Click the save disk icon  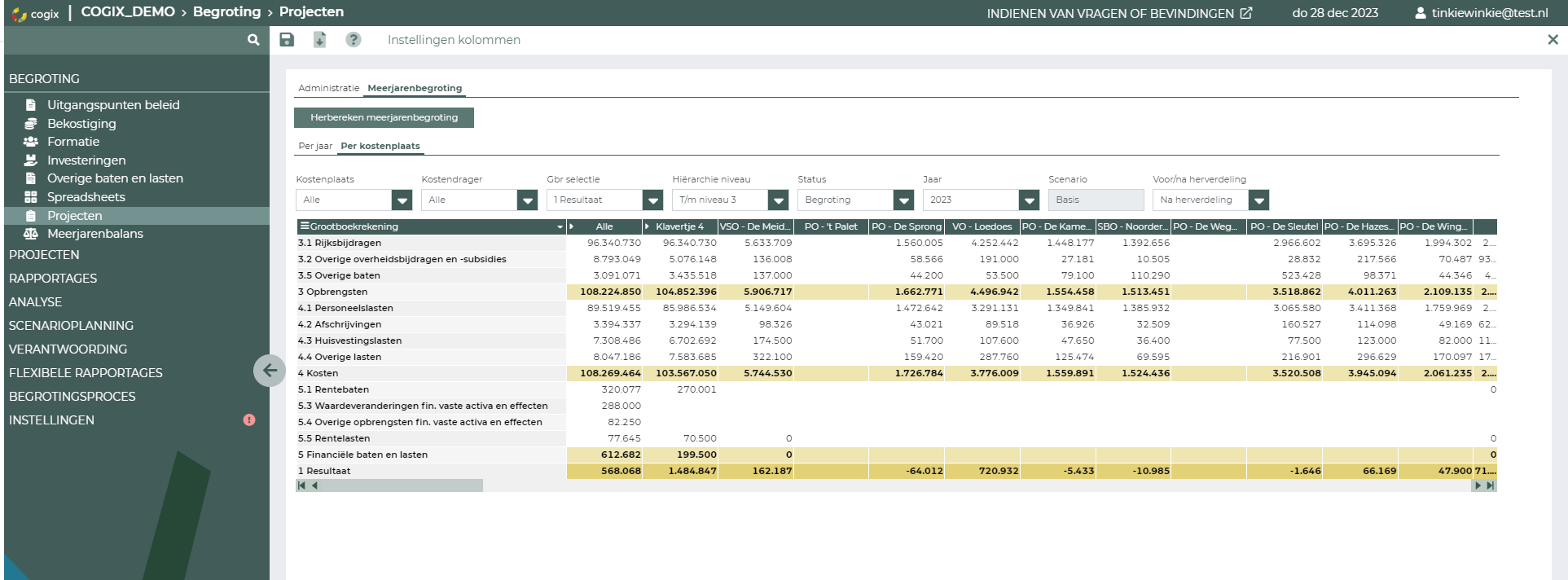[x=287, y=39]
